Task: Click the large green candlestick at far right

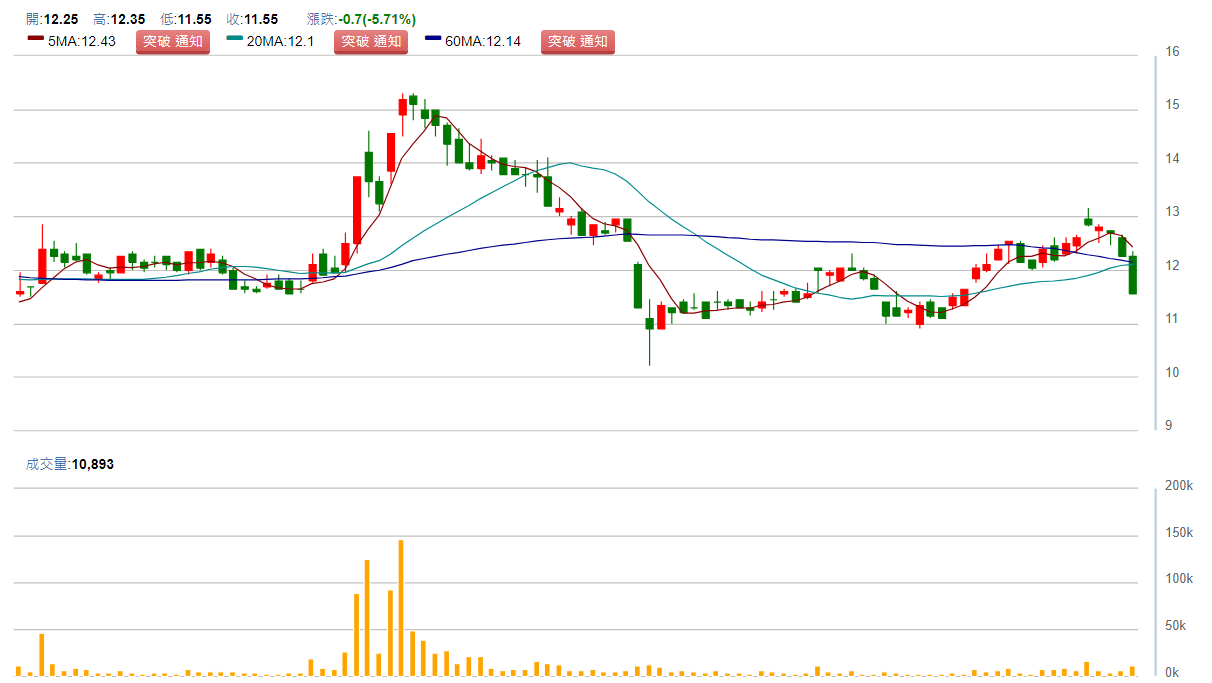Action: (1133, 275)
